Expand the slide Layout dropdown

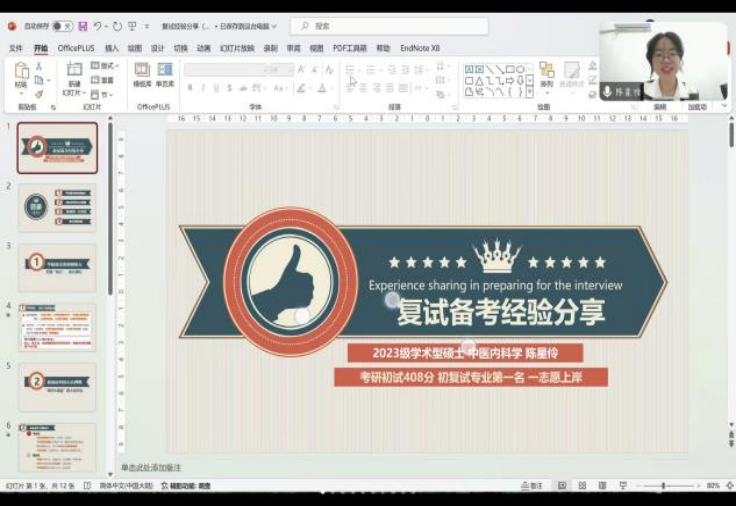click(104, 66)
